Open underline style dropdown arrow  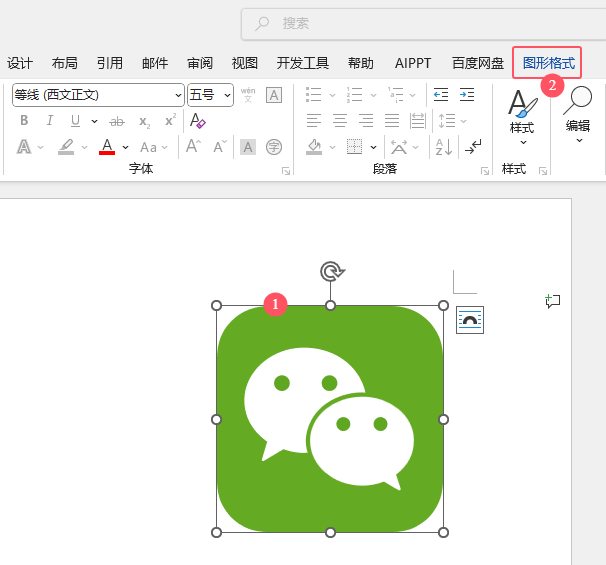(x=94, y=121)
